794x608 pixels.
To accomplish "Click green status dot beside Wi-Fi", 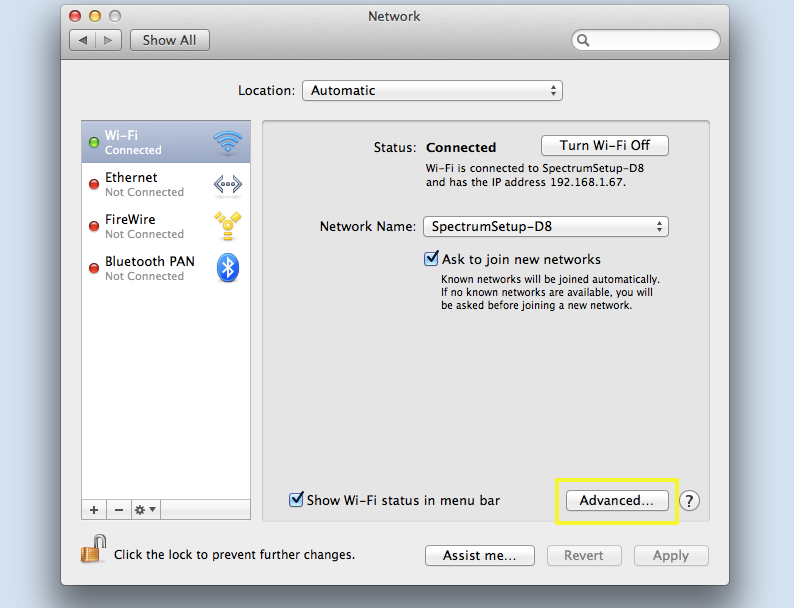I will [x=94, y=142].
